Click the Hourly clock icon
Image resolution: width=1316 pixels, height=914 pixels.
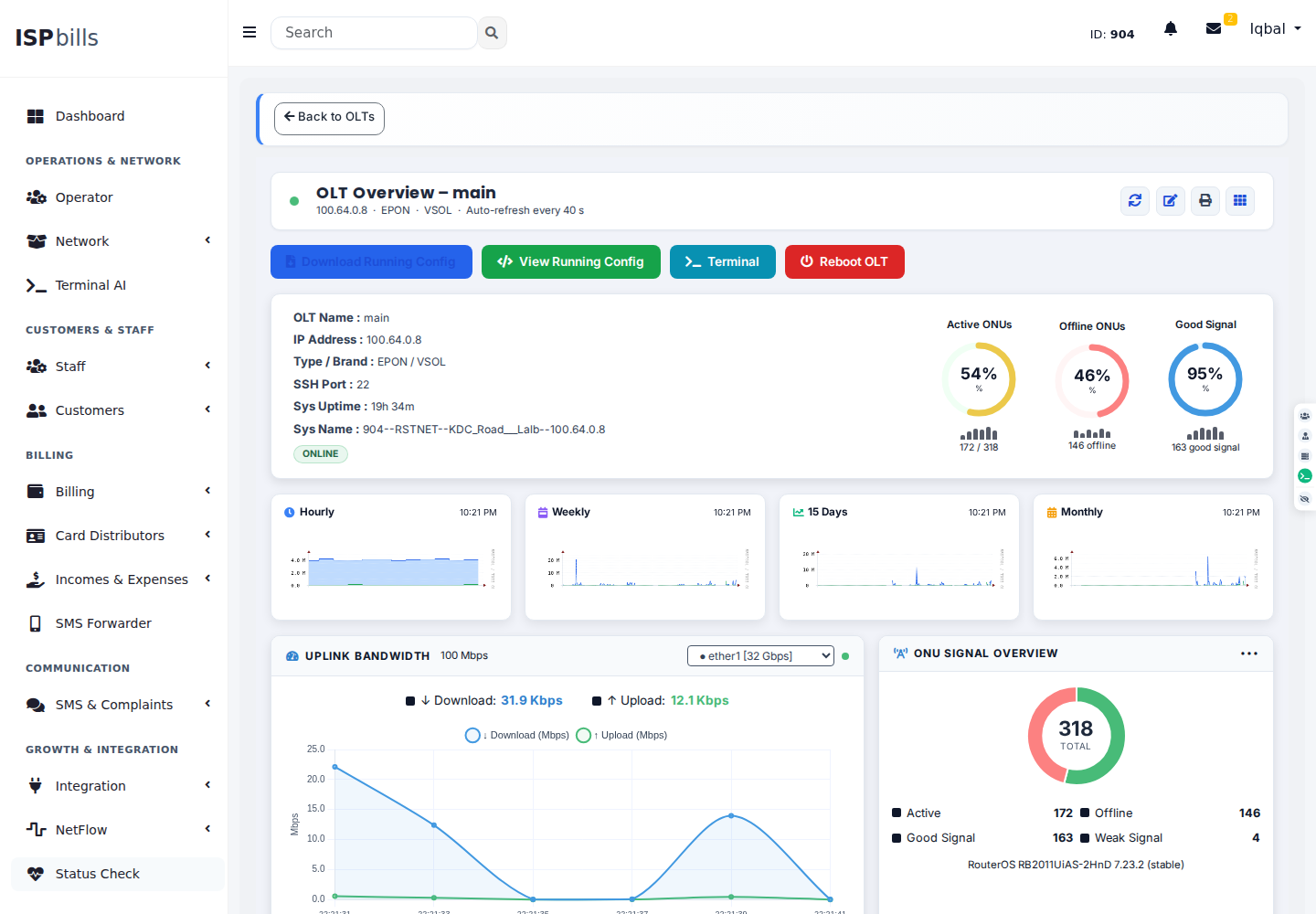click(x=290, y=513)
